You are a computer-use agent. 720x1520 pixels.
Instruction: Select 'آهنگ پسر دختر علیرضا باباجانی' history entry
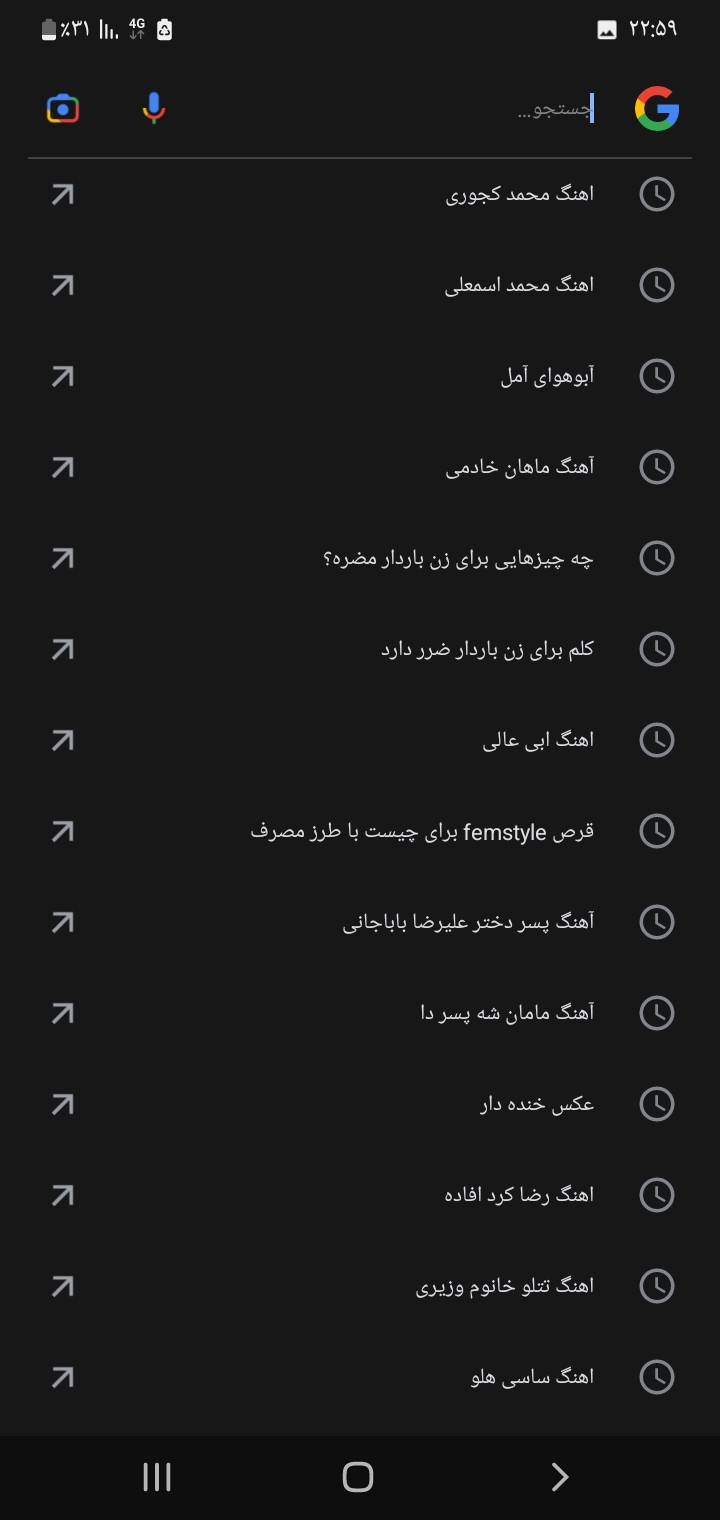pos(468,922)
